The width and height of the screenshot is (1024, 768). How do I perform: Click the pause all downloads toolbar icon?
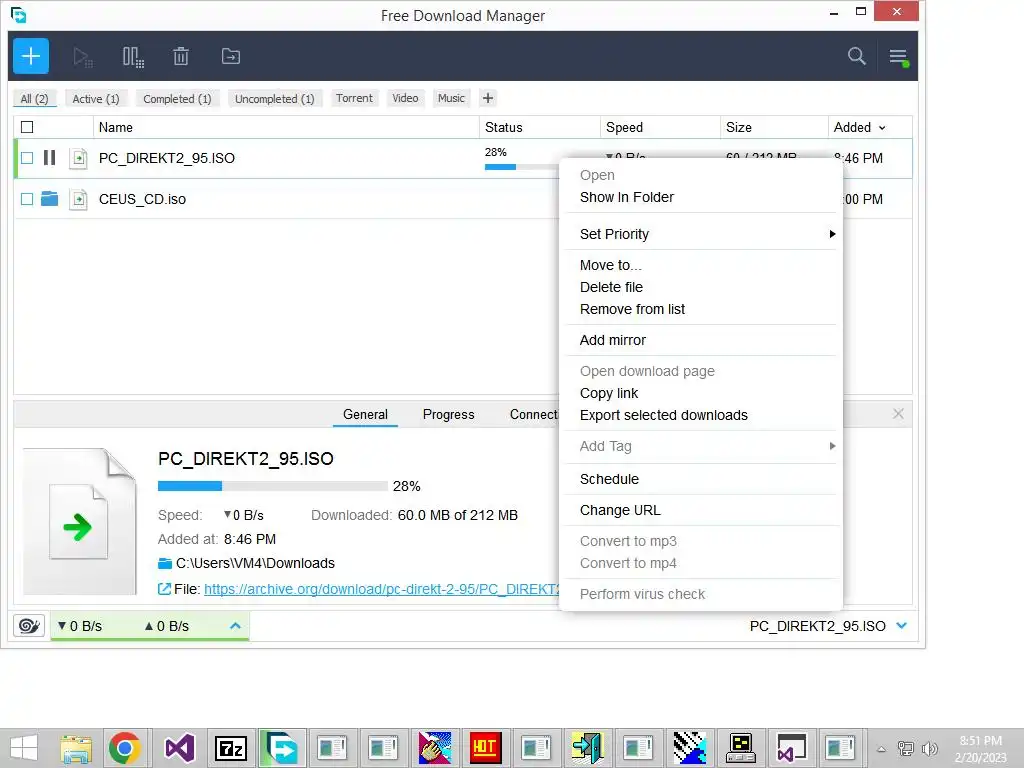133,57
